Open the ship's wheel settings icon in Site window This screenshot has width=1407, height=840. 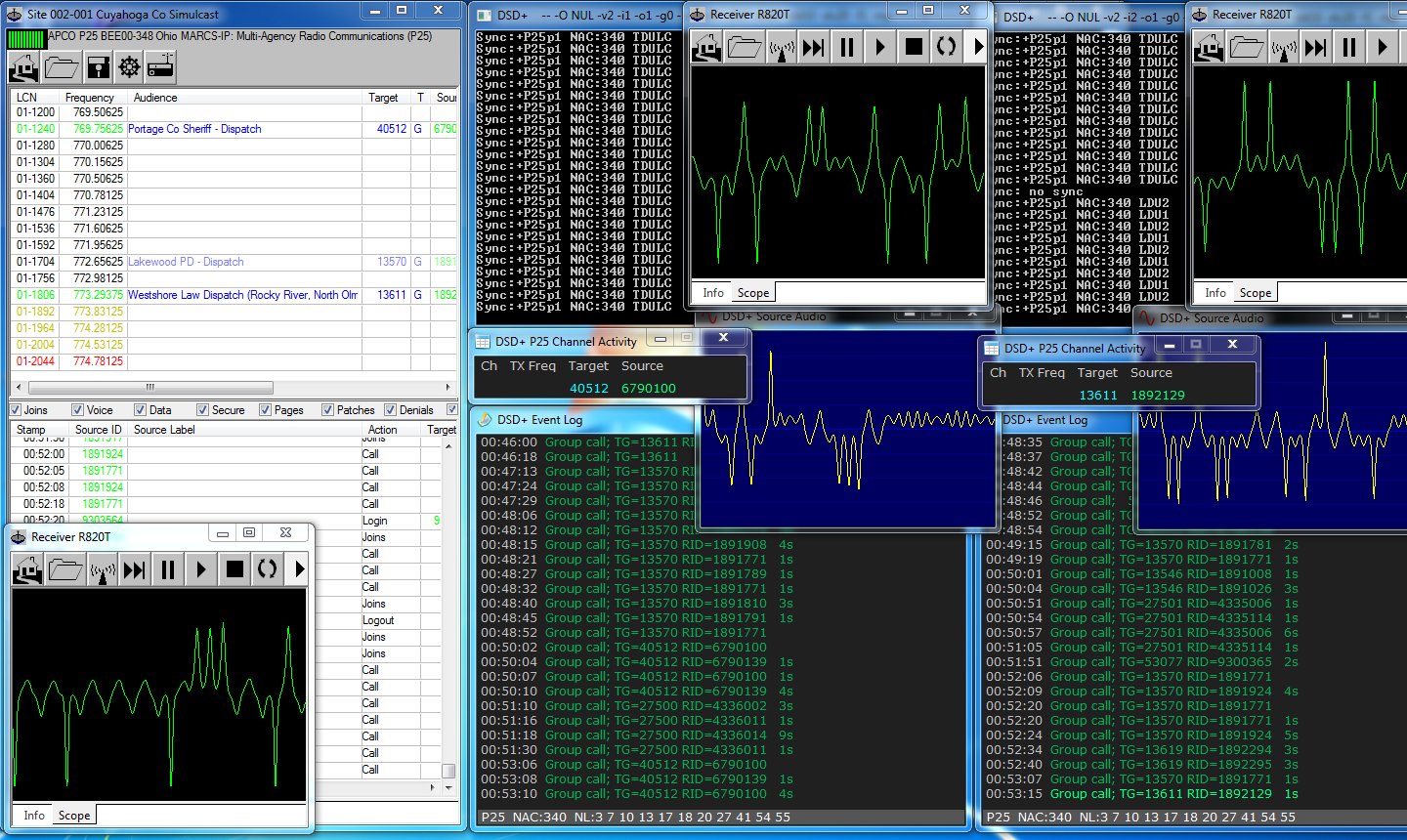tap(129, 66)
